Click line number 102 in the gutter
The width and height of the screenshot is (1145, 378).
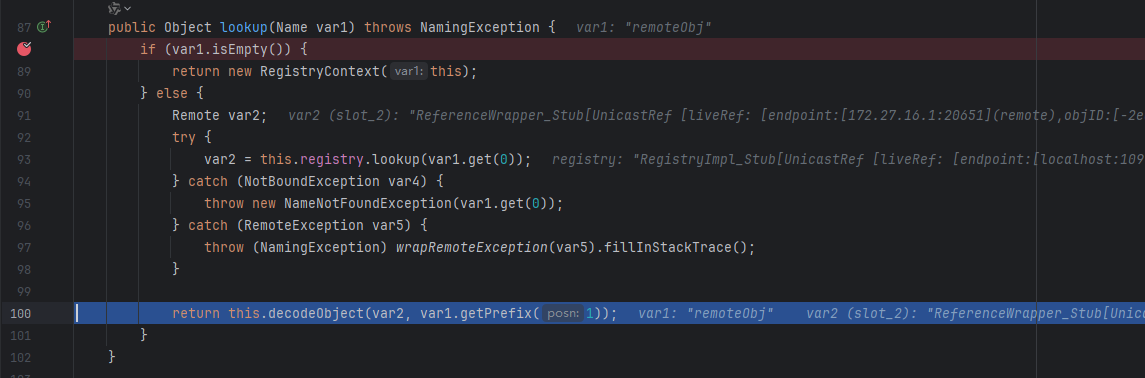pos(20,358)
